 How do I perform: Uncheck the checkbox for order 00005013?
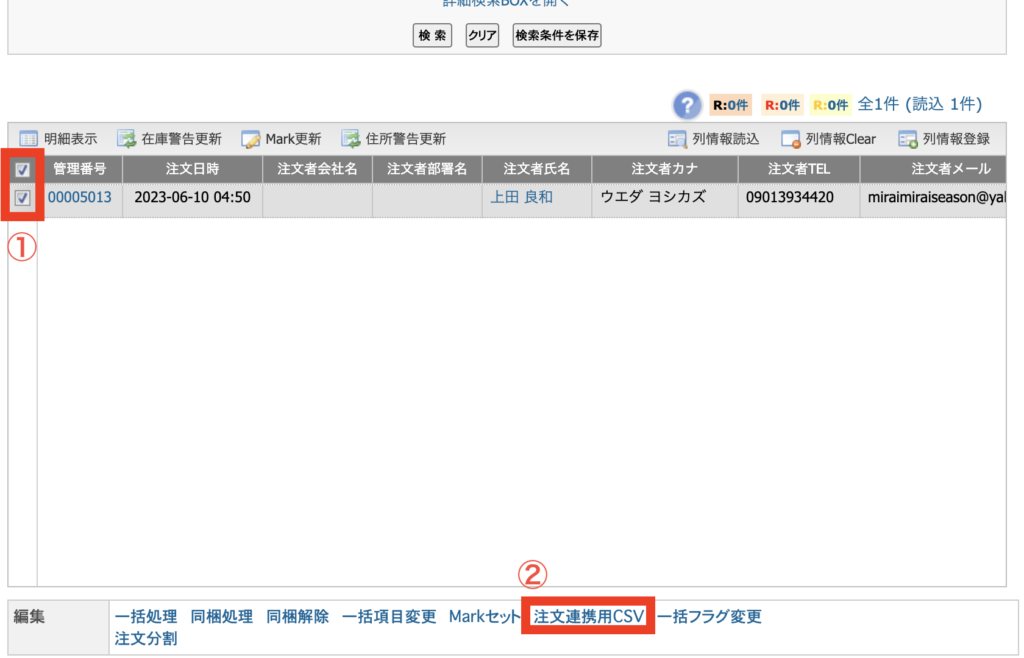(22, 198)
